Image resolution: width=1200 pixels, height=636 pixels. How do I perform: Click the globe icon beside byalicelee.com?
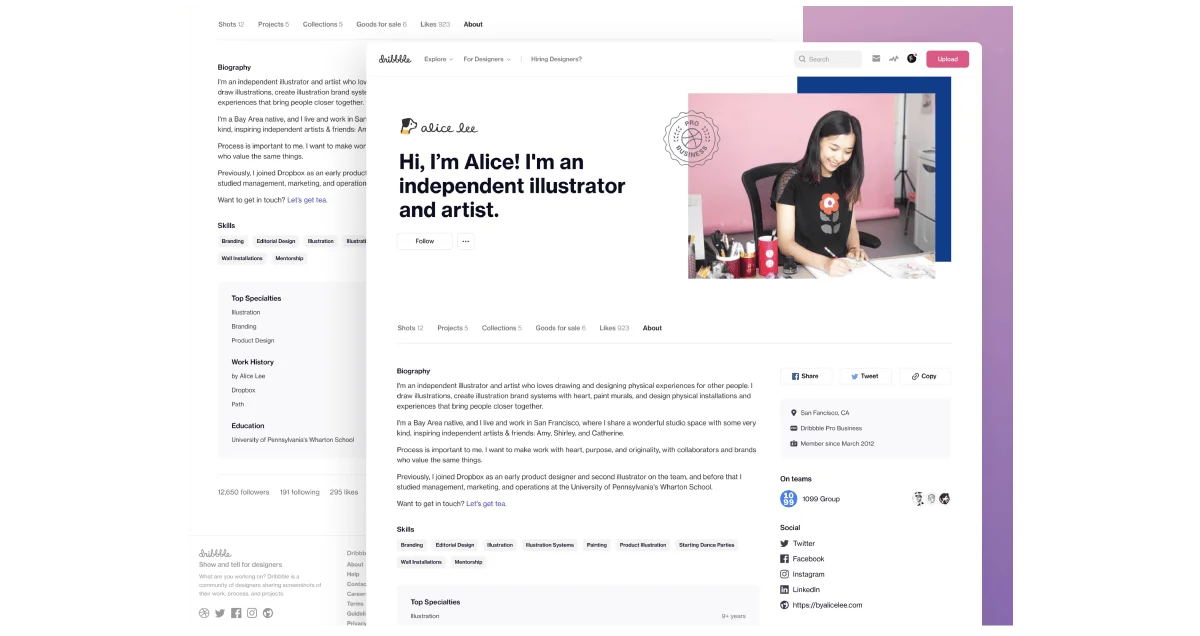tap(785, 605)
